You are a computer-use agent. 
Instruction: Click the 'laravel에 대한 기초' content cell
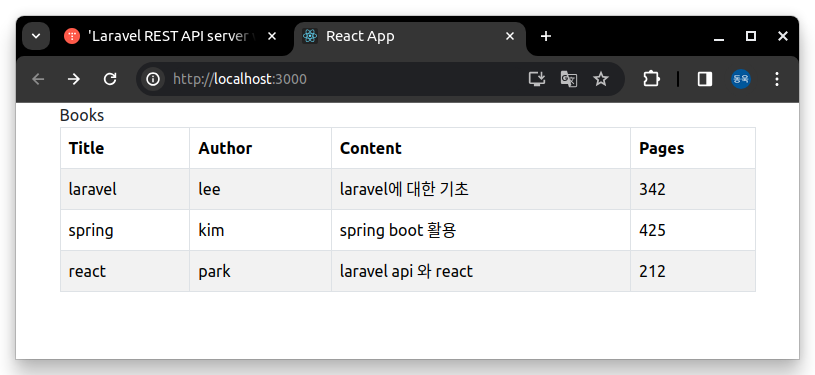481,189
